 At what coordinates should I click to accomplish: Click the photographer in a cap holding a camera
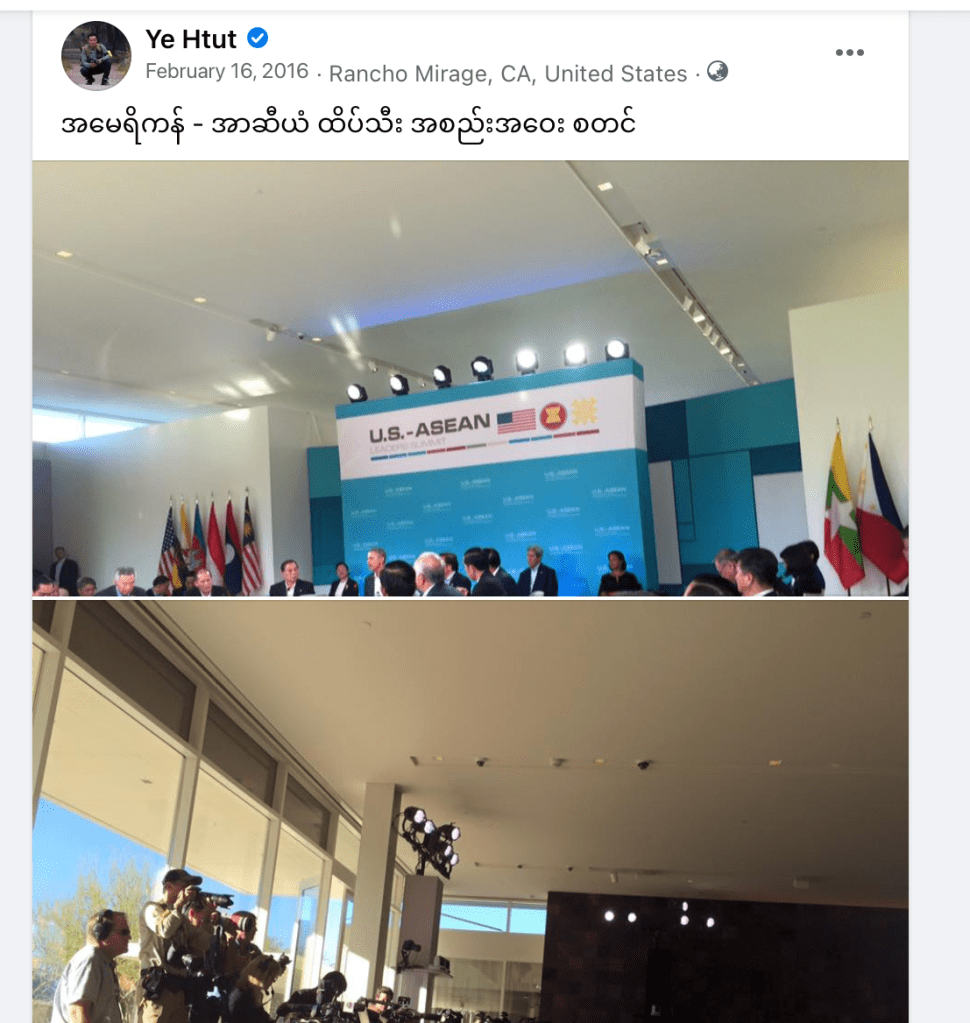point(171,939)
